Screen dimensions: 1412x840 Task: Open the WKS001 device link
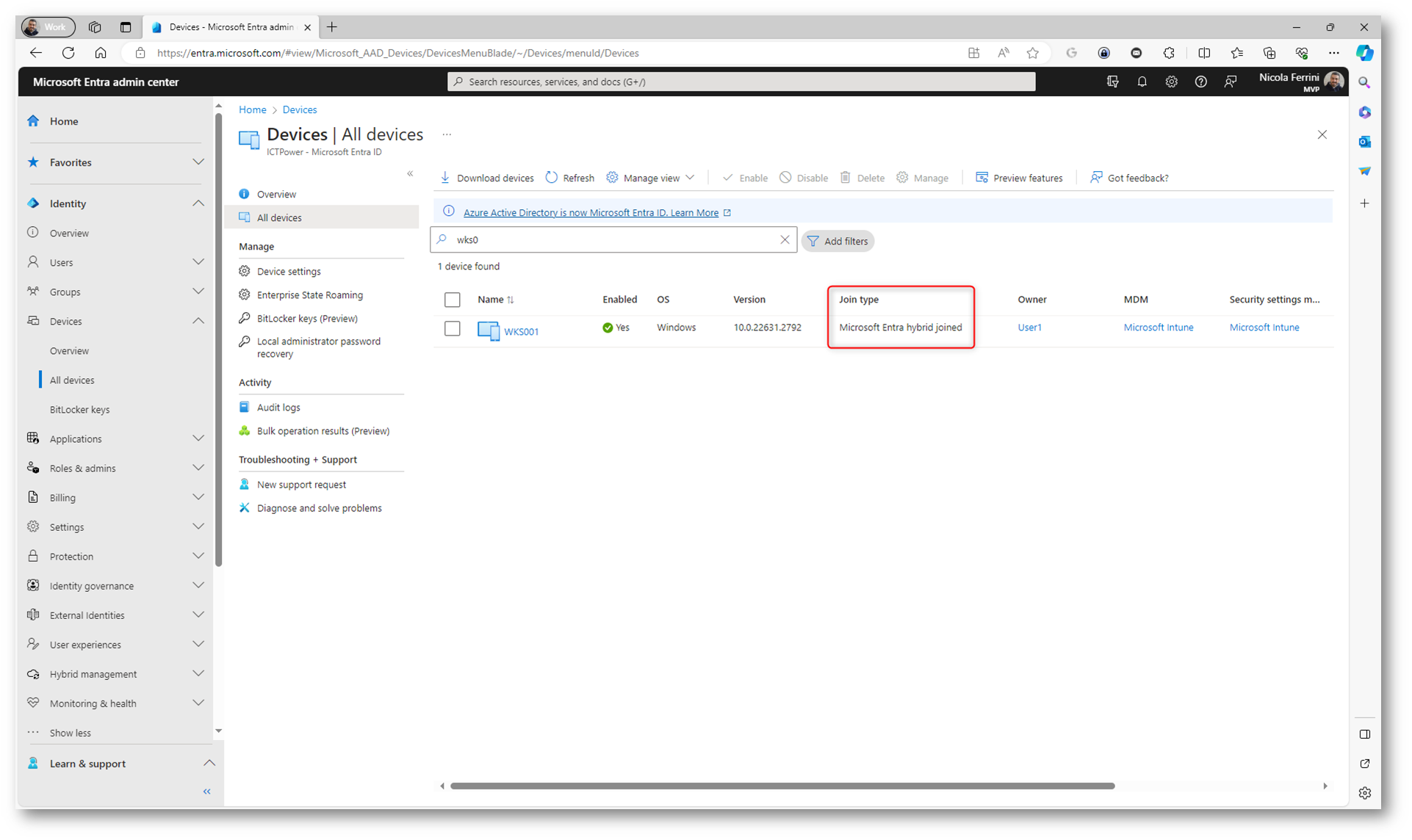(521, 331)
